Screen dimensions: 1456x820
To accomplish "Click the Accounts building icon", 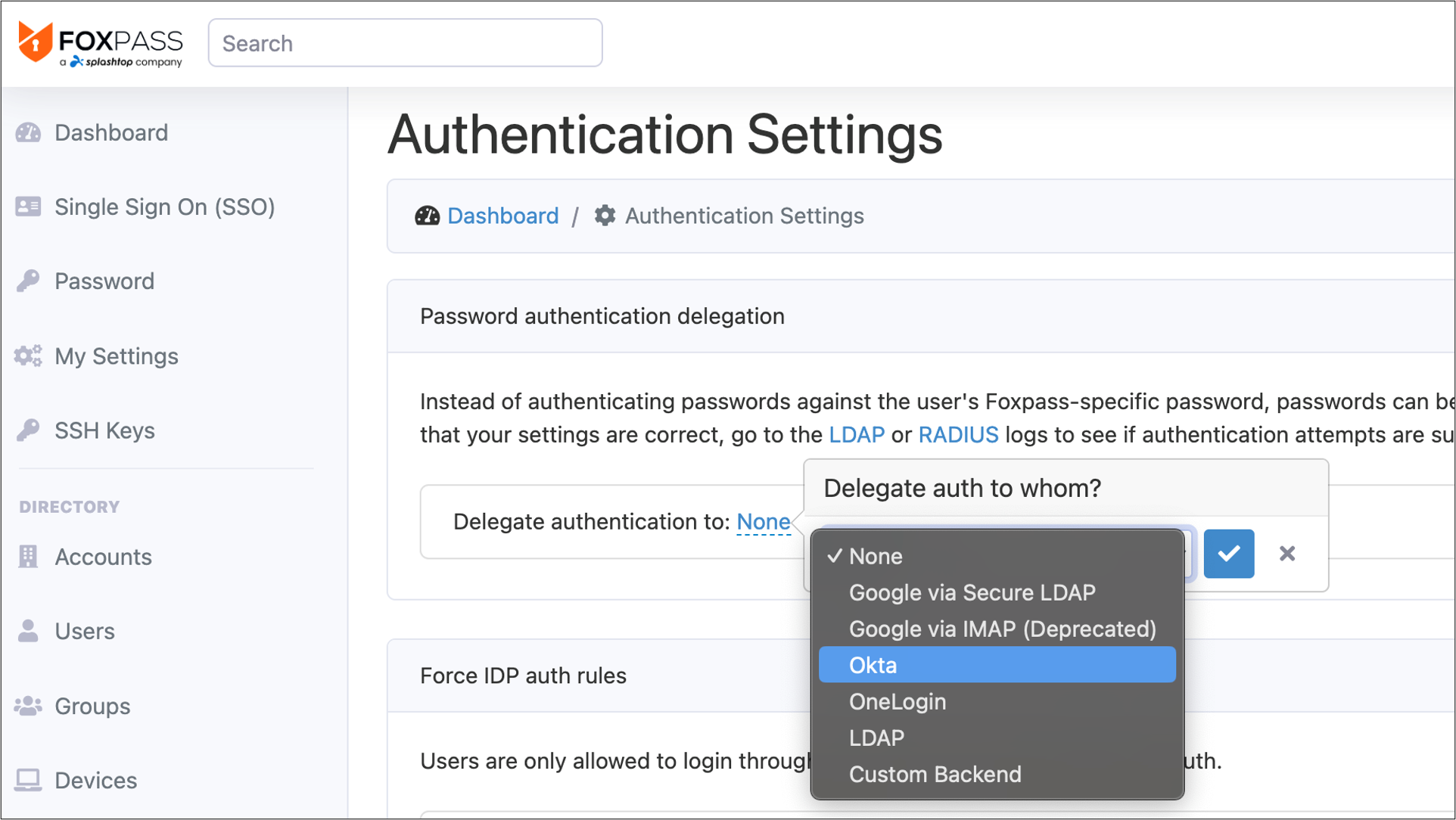I will [x=28, y=556].
